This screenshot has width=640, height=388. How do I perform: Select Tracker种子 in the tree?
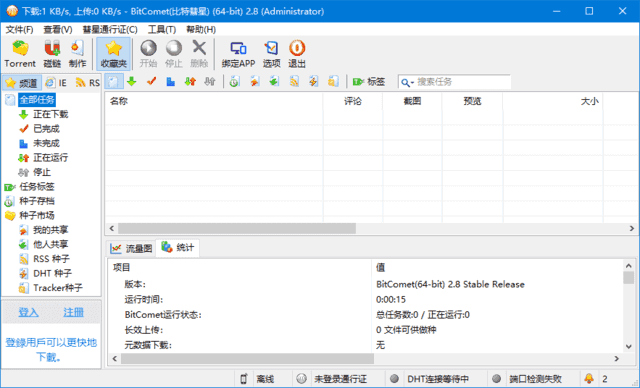[58, 288]
